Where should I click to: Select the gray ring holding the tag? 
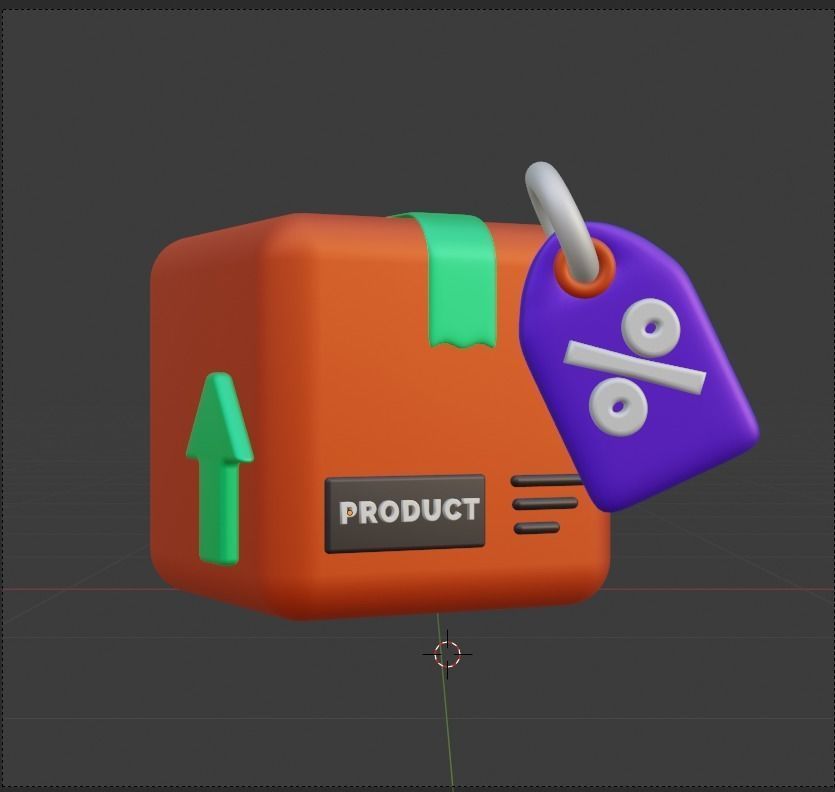562,221
